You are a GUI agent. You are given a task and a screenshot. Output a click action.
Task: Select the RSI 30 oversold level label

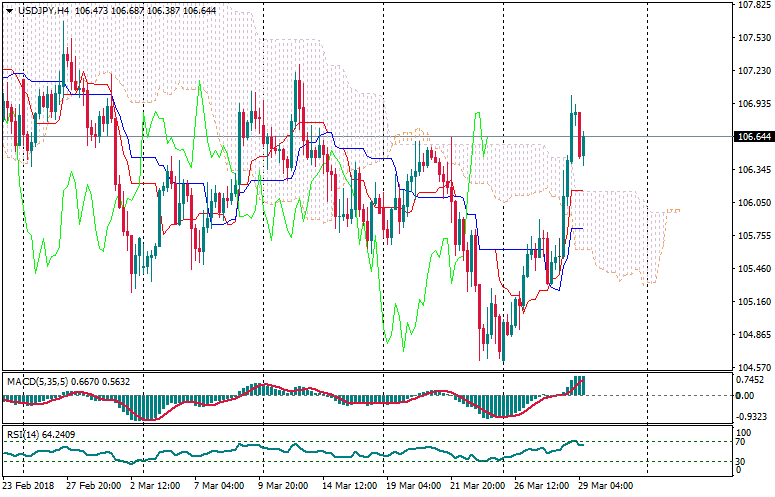click(x=739, y=461)
